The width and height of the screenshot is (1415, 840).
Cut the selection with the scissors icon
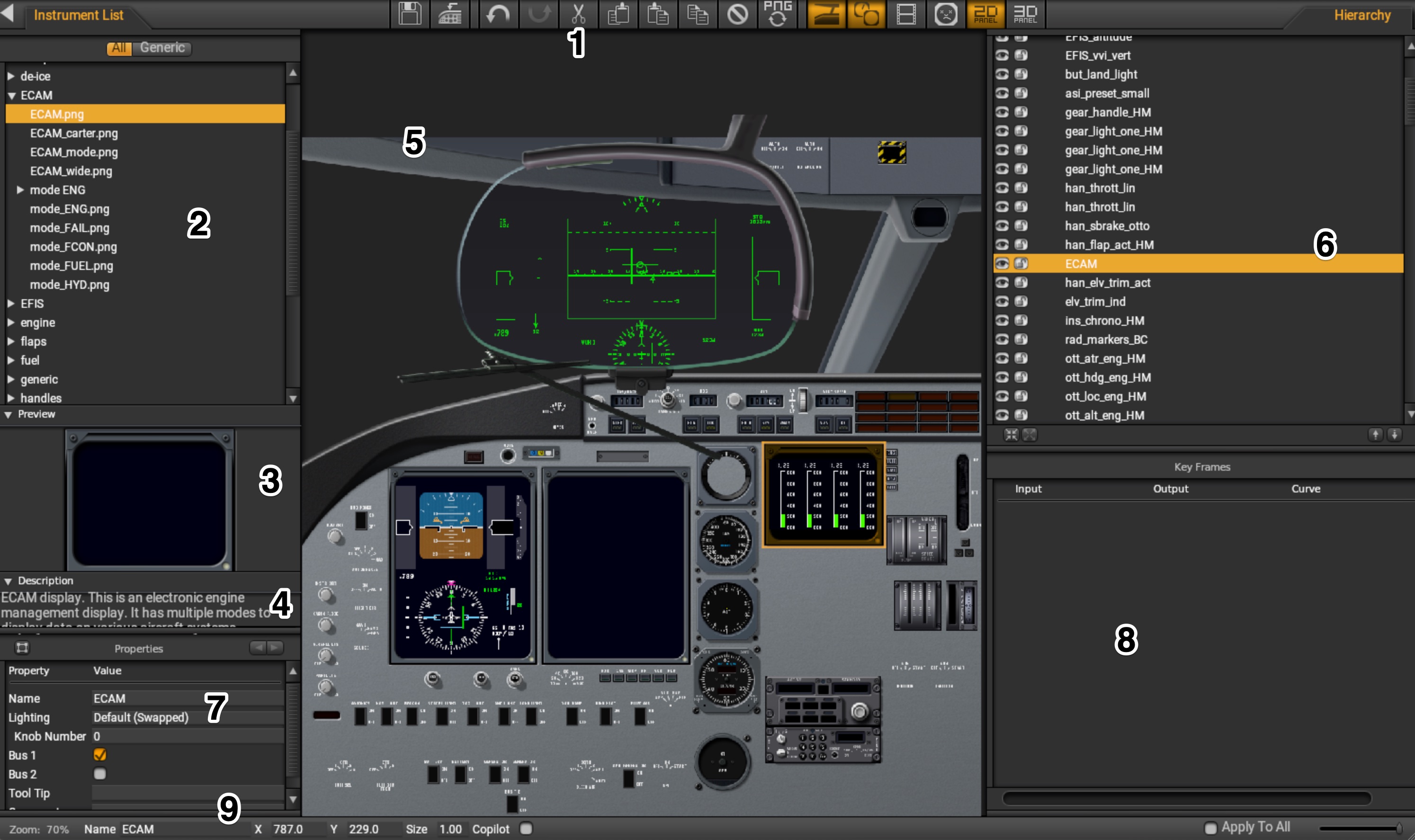point(578,14)
